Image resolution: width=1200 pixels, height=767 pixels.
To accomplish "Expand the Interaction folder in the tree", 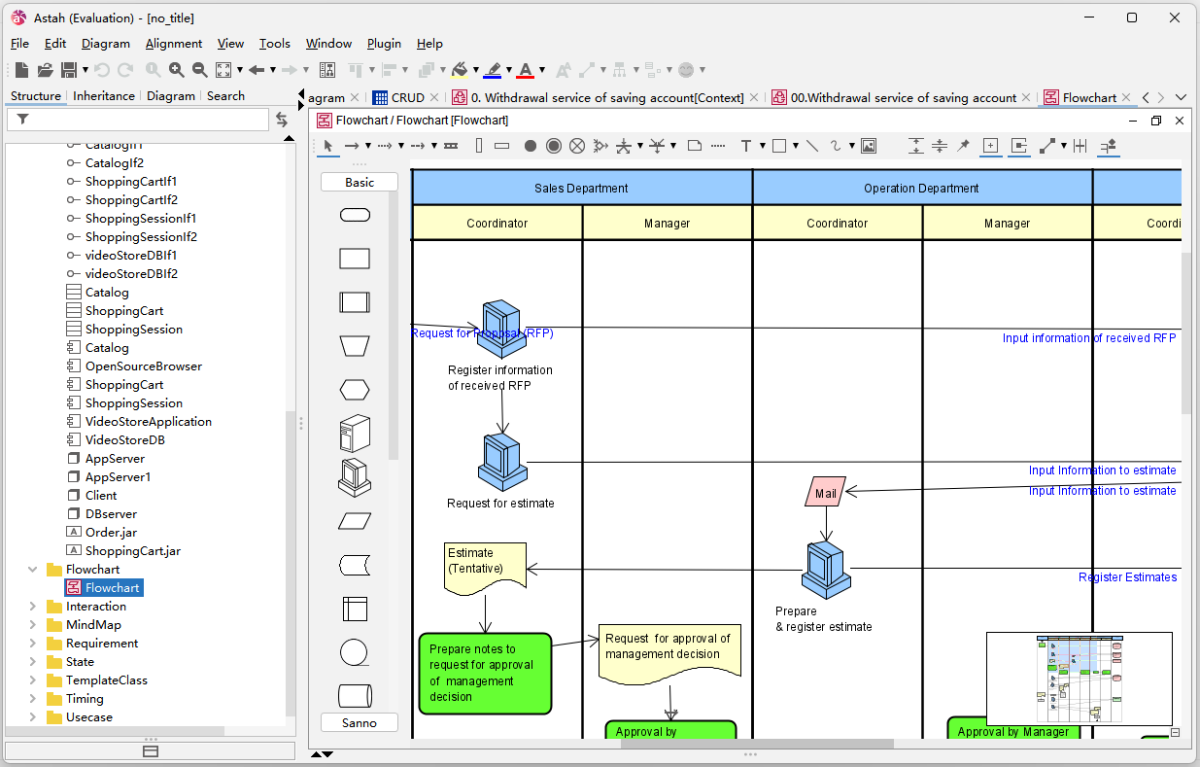I will [33, 607].
